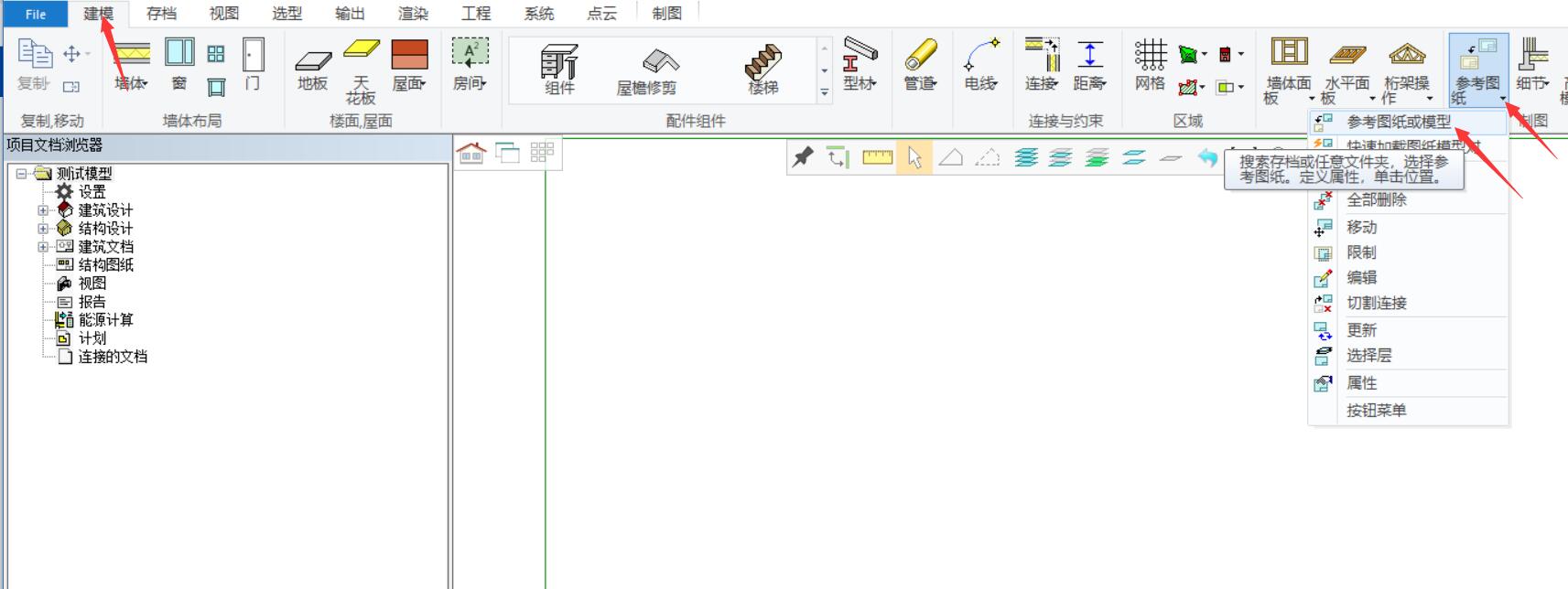1568x589 pixels.
Task: Choose the 组件 component icon
Action: coord(559,70)
